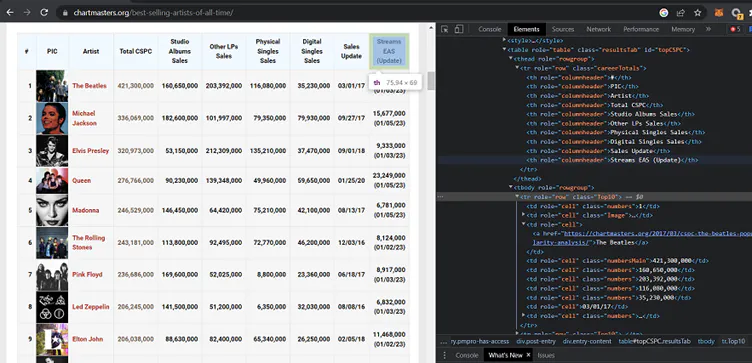Collapse the tr careerTotals node
The height and width of the screenshot is (363, 752).
click(517, 68)
